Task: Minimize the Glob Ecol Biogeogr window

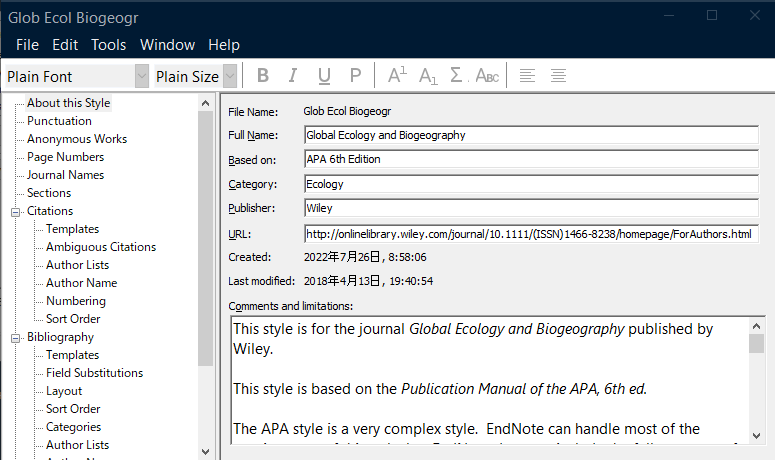Action: (669, 15)
